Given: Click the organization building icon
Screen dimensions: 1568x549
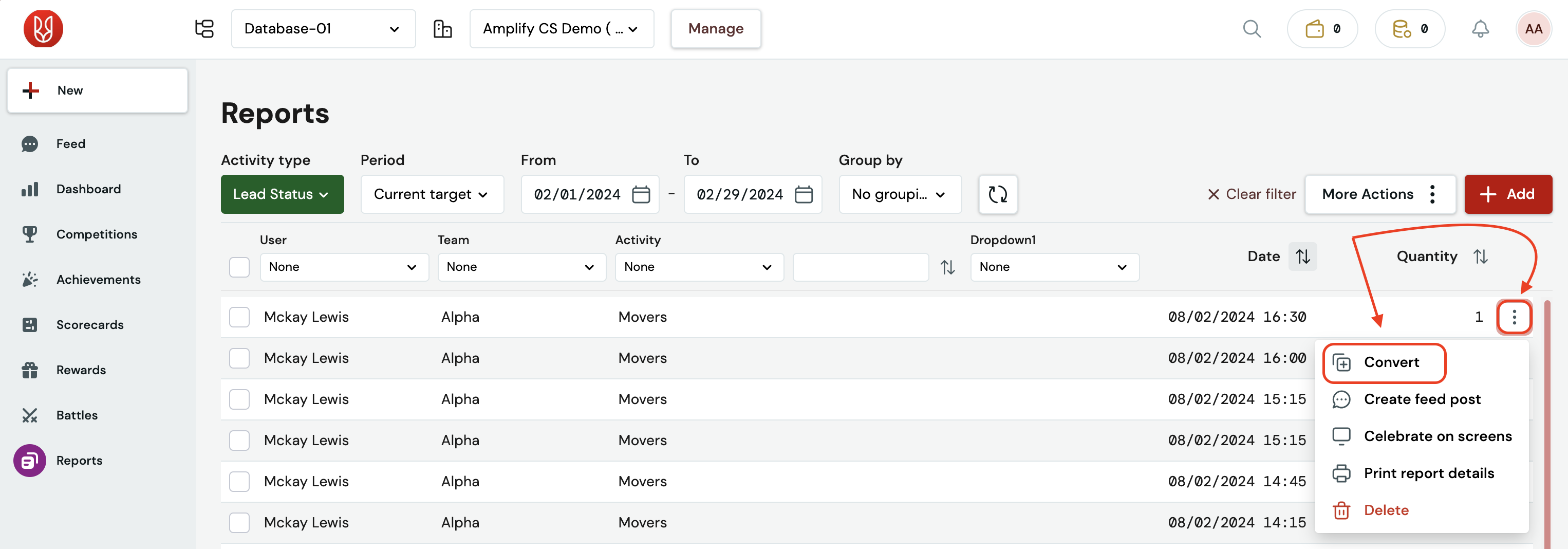Looking at the screenshot, I should (x=442, y=29).
